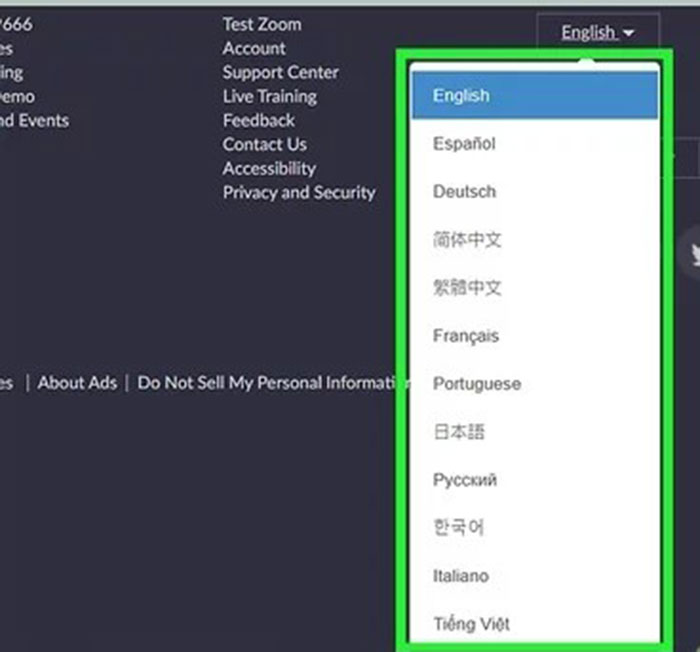Choose Русский from language list
This screenshot has width=700, height=652.
(x=465, y=480)
